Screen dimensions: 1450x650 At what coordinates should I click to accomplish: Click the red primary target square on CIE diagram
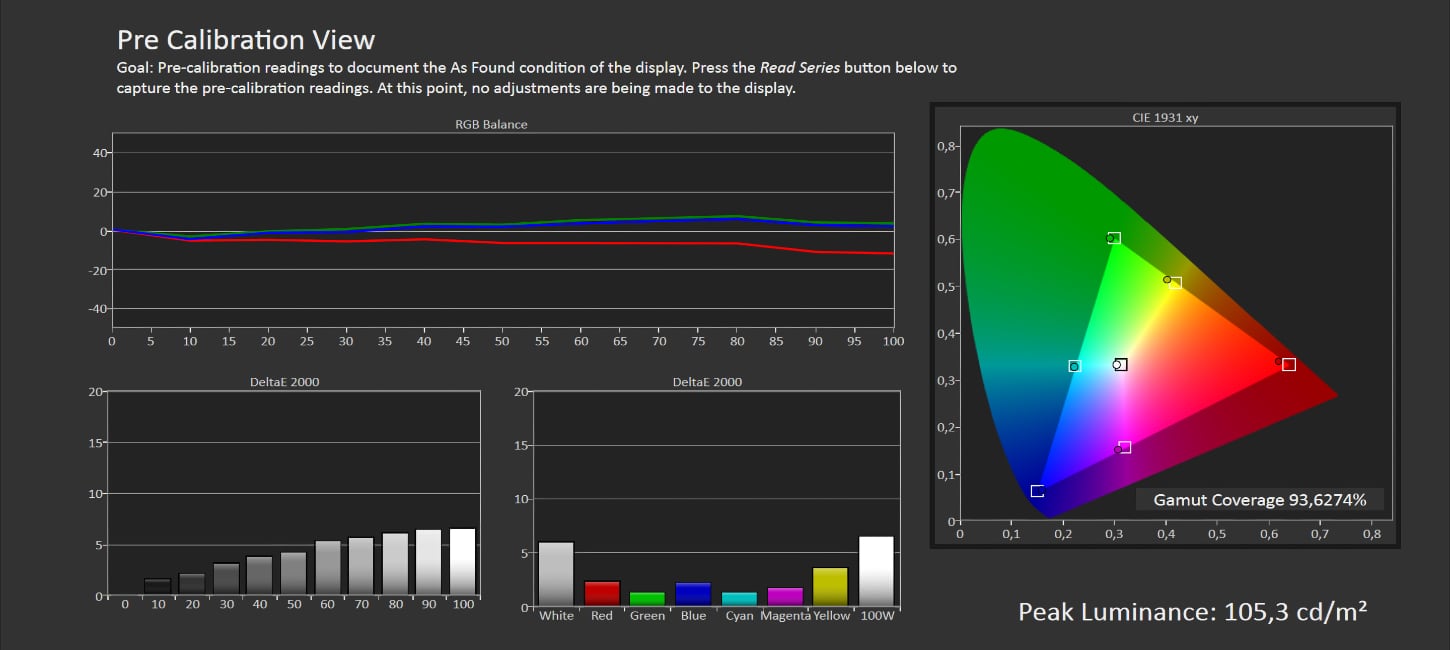pyautogui.click(x=1289, y=365)
